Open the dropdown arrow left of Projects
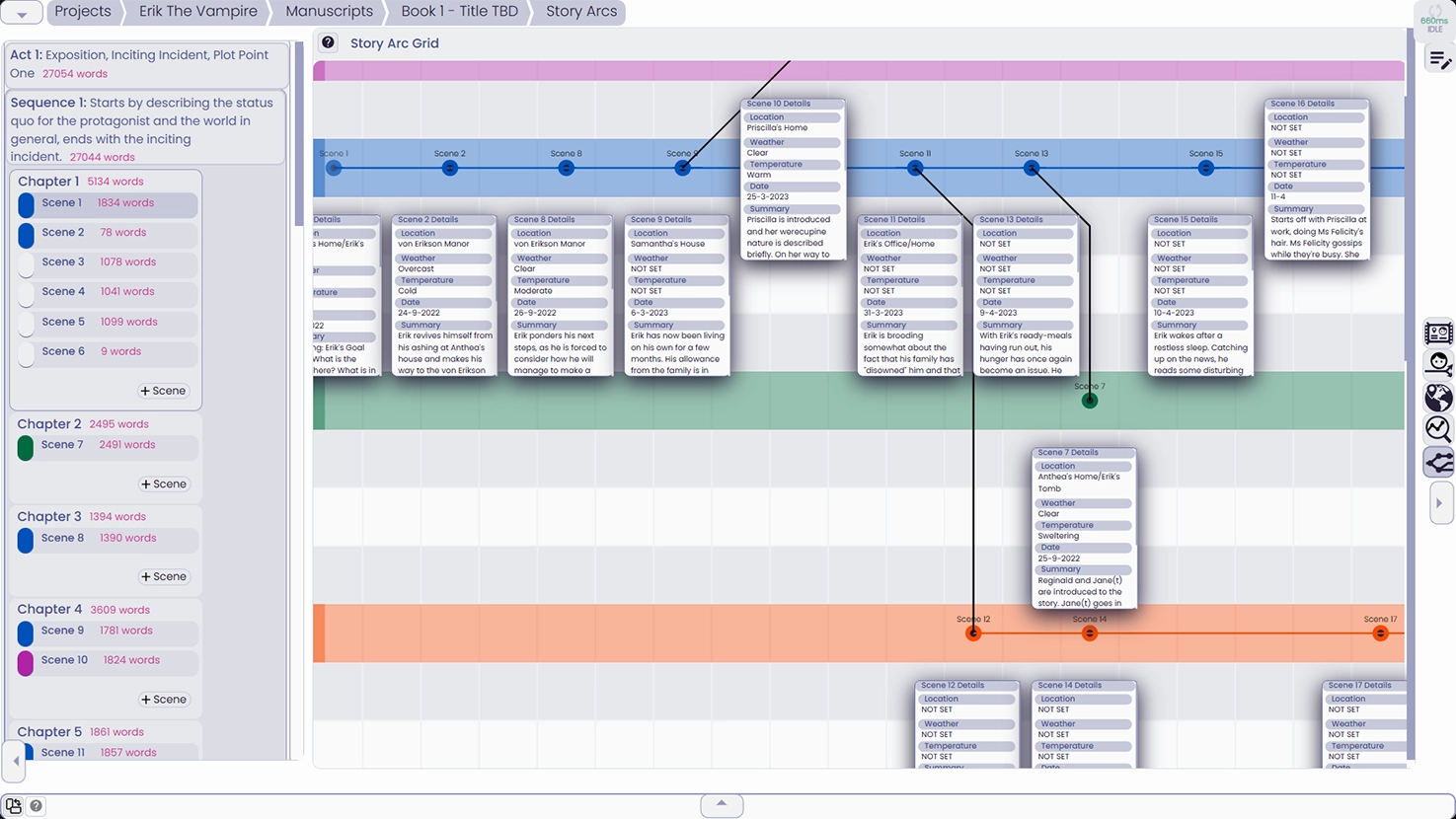The width and height of the screenshot is (1456, 819). [21, 13]
